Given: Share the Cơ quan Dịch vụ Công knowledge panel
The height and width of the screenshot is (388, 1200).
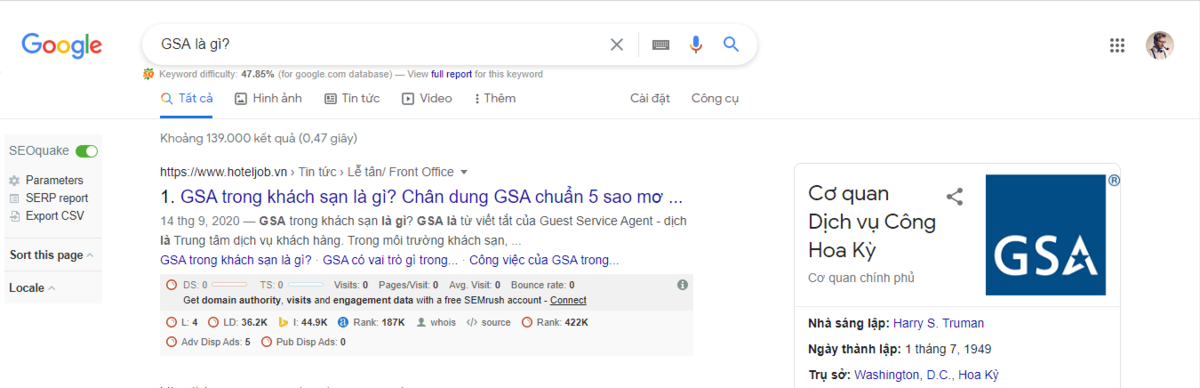Looking at the screenshot, I should [x=955, y=196].
